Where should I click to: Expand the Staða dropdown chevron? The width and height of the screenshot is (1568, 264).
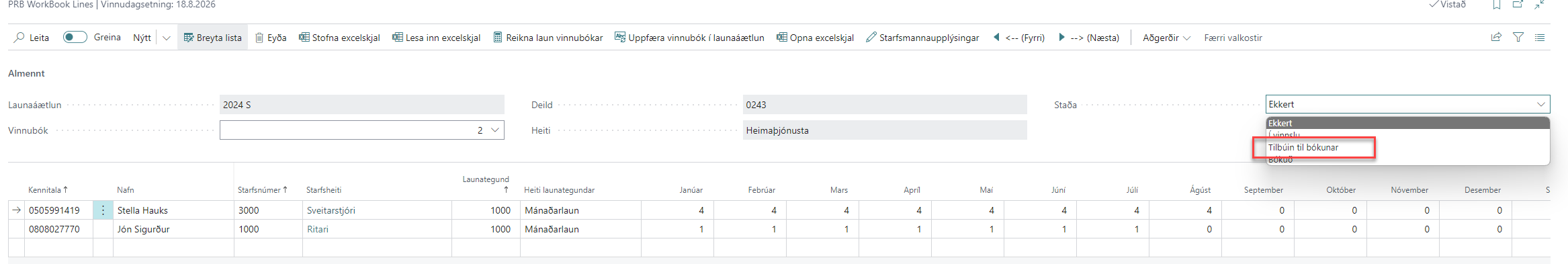pos(1541,104)
